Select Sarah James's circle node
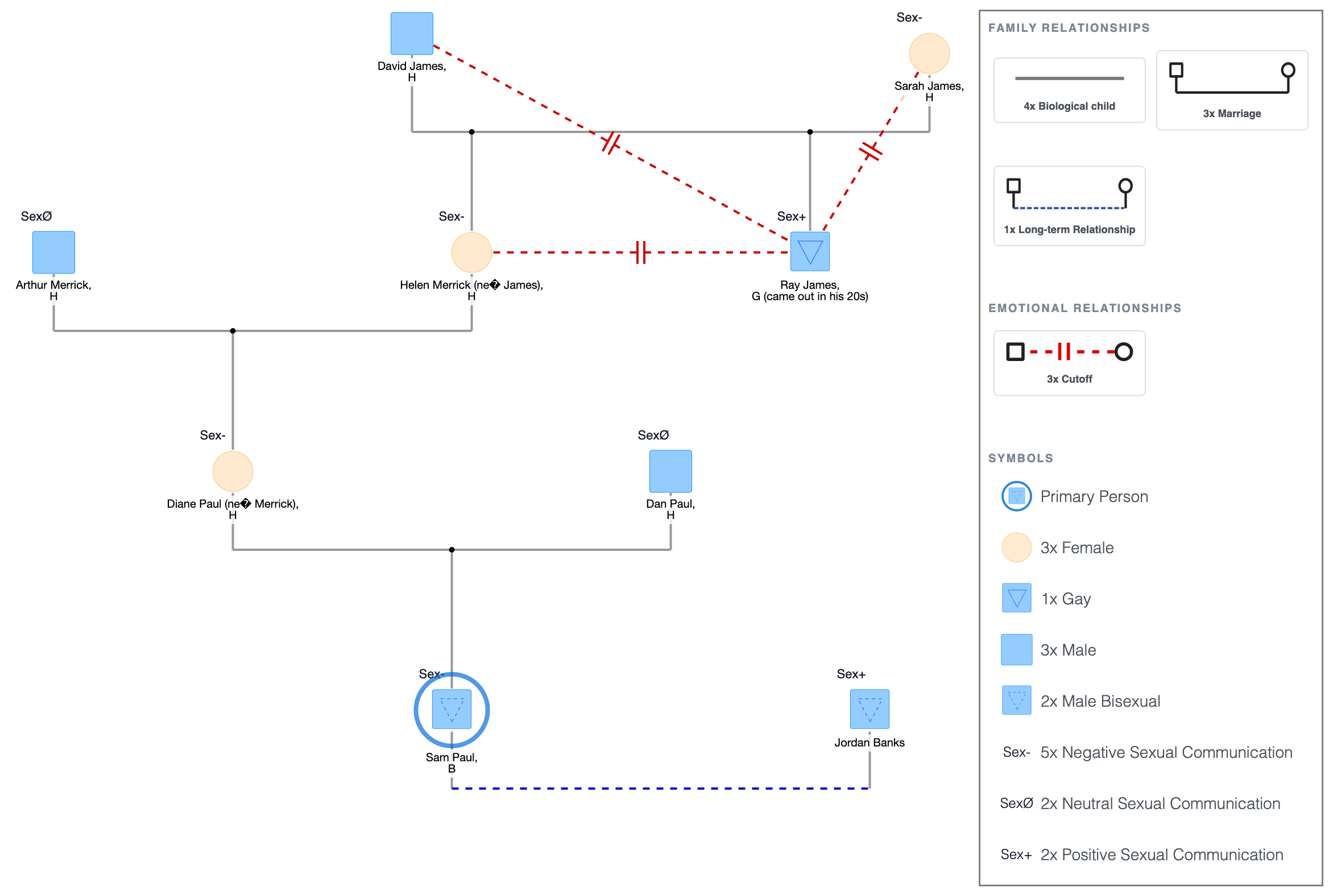The image size is (1333, 896). 929,53
